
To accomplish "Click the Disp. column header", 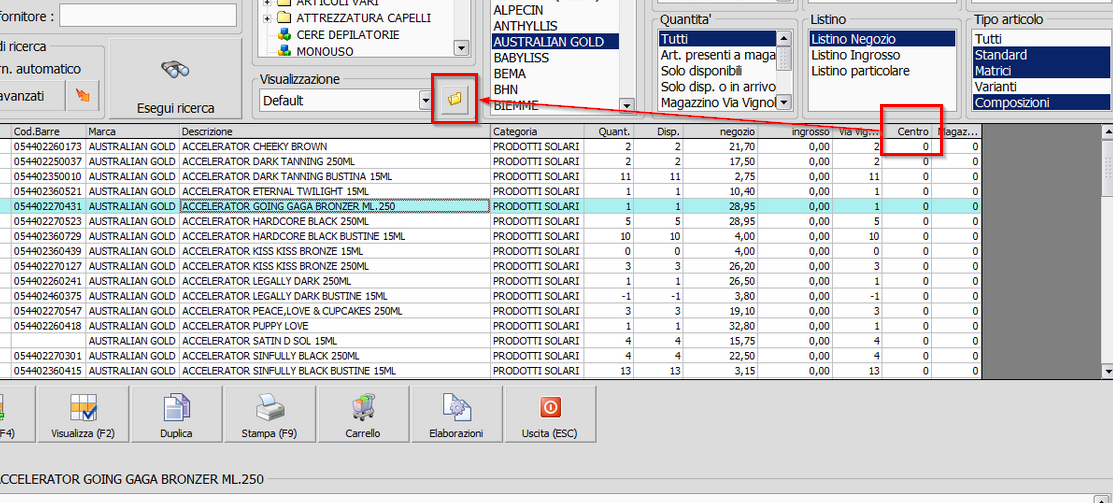I will 659,131.
